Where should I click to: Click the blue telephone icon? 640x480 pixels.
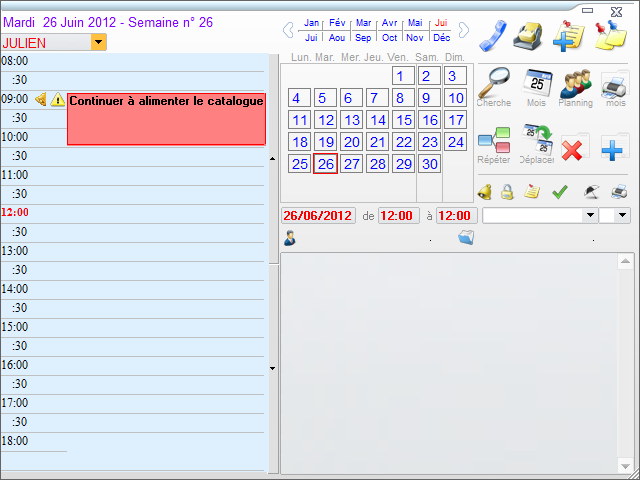pyautogui.click(x=493, y=35)
